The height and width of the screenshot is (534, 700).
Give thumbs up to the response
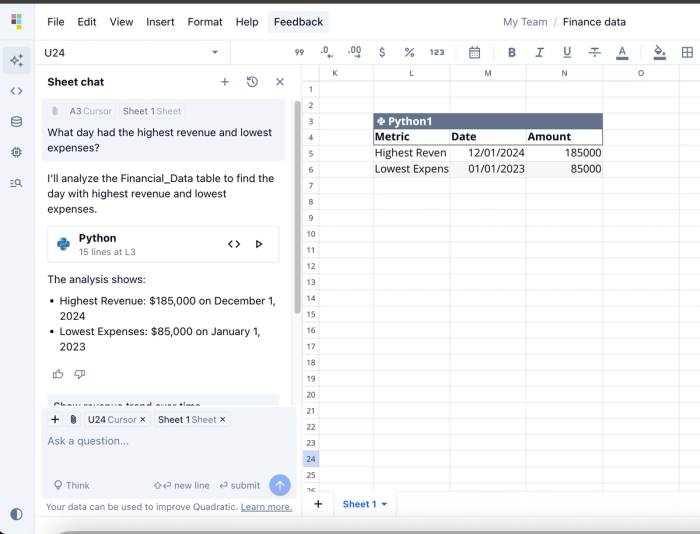point(58,374)
